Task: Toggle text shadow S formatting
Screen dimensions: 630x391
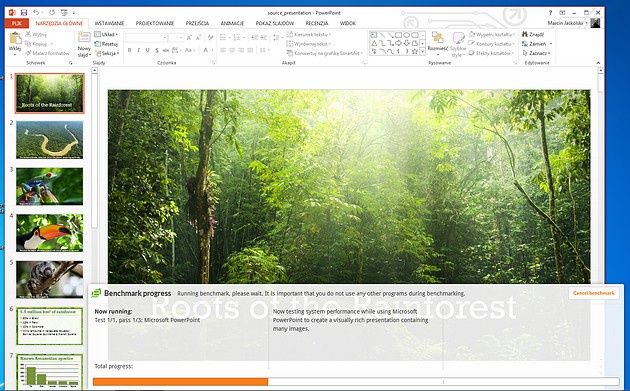Action: tap(157, 50)
